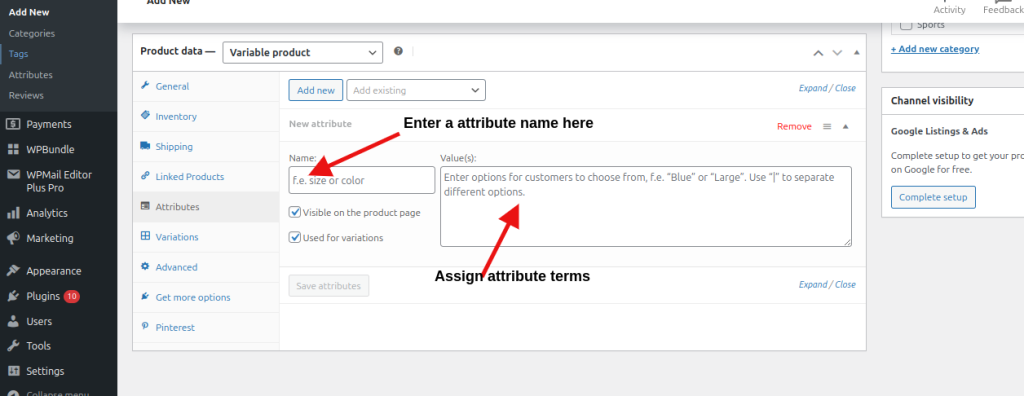The image size is (1024, 396).
Task: Open the Reviews submenu item
Action: 26,95
